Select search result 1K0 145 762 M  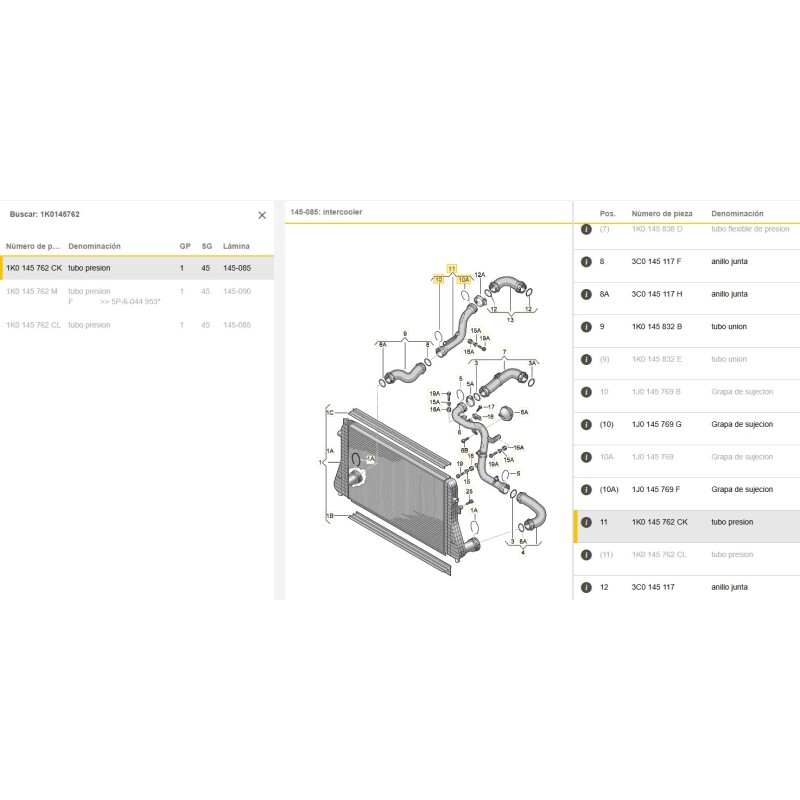pyautogui.click(x=137, y=296)
